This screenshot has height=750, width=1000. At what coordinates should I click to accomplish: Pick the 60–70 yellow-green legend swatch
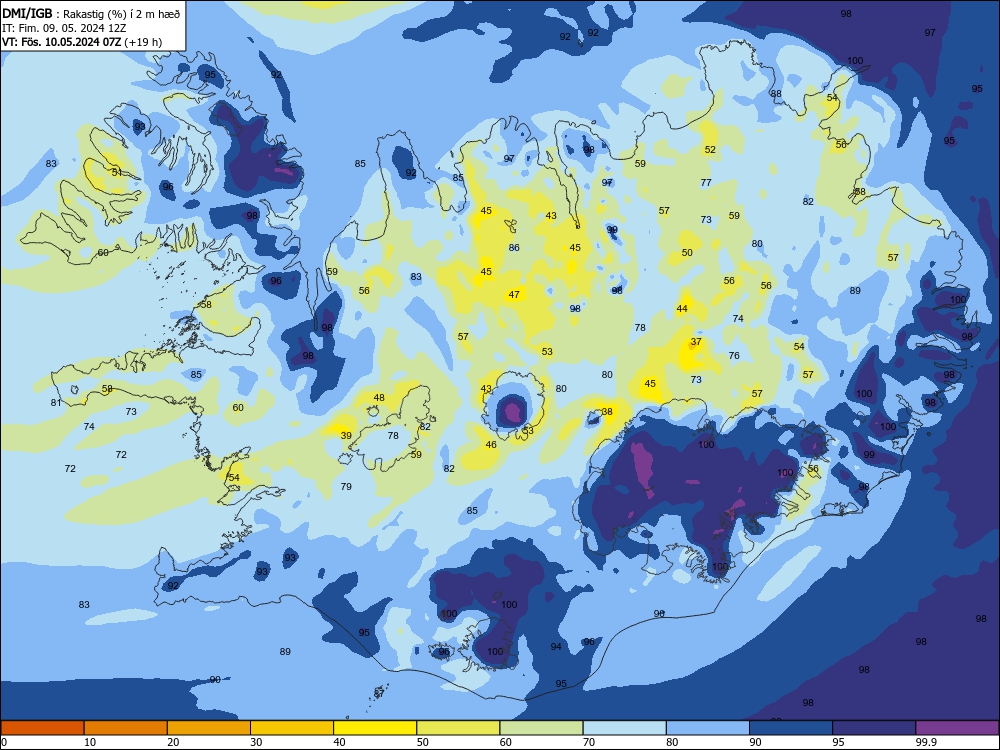(541, 728)
